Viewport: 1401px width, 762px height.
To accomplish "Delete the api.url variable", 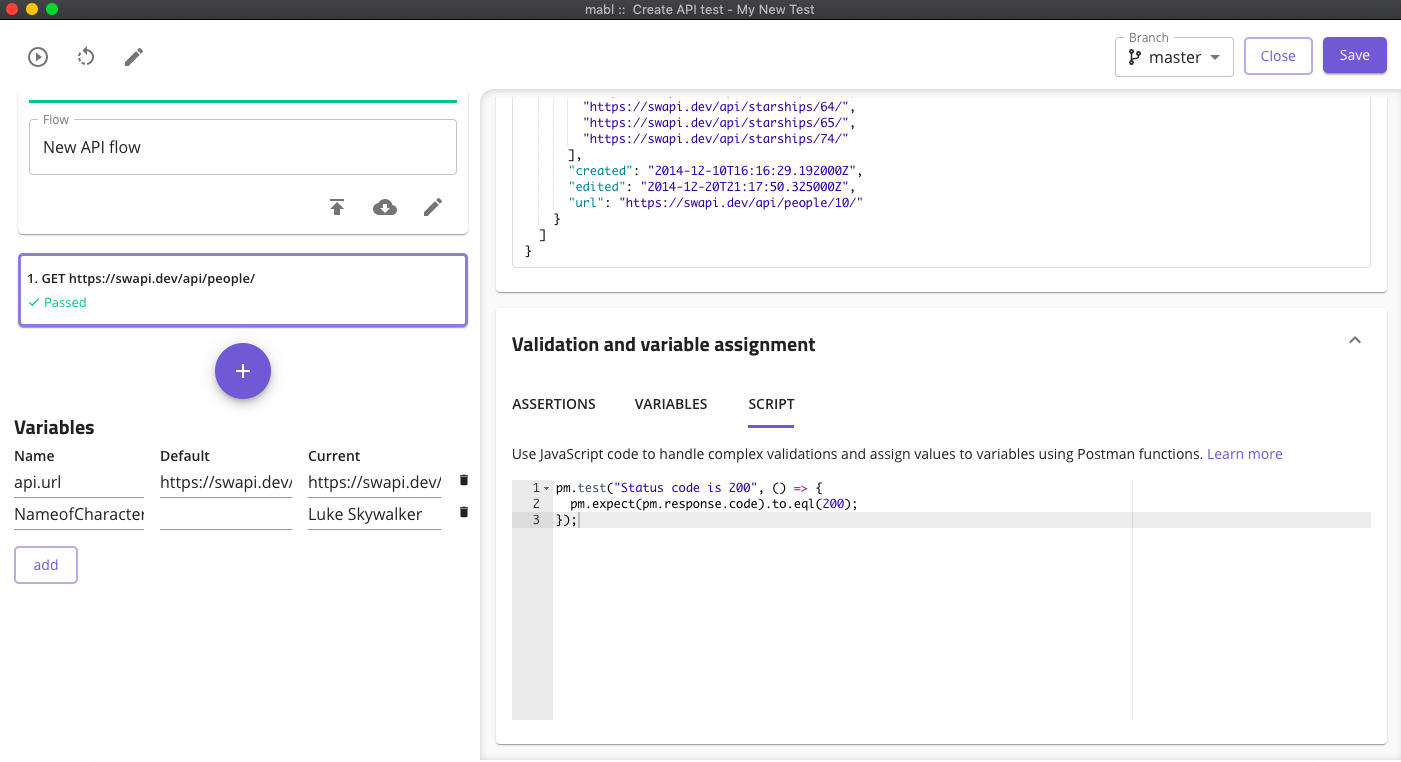I will [463, 481].
